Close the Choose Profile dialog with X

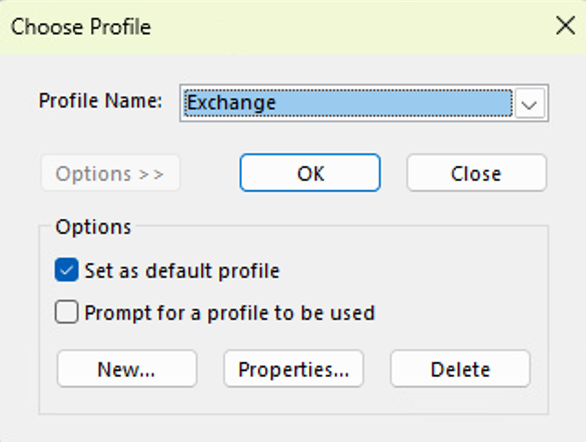pyautogui.click(x=565, y=26)
